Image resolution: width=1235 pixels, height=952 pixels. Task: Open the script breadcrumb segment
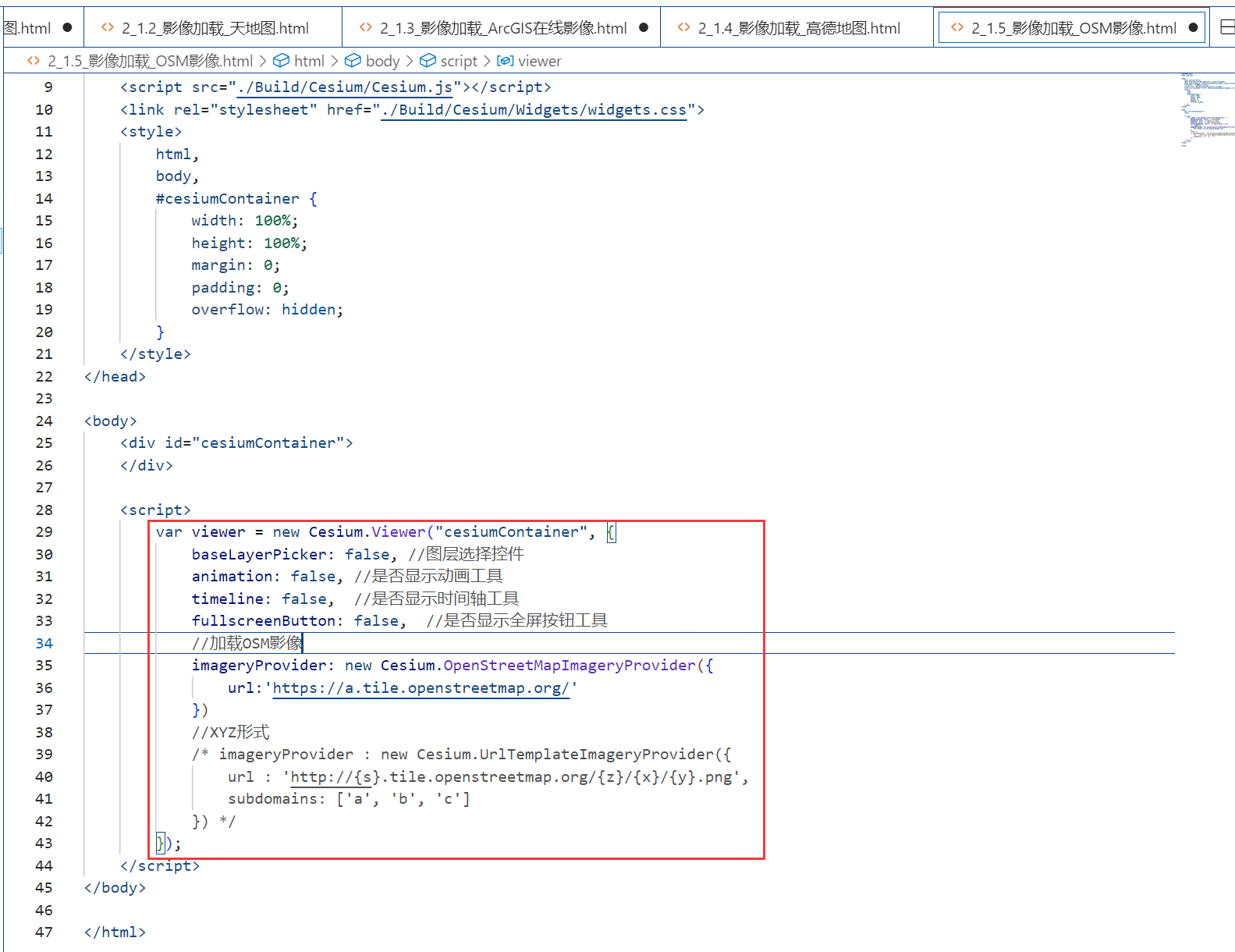click(459, 61)
